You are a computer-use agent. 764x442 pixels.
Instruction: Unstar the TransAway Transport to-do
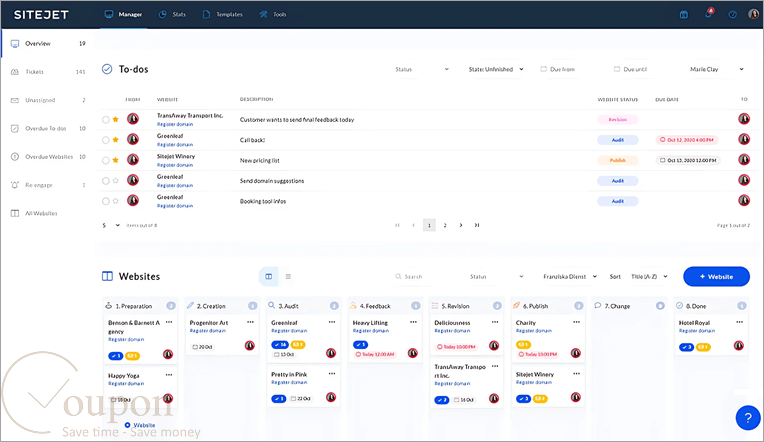pos(115,119)
